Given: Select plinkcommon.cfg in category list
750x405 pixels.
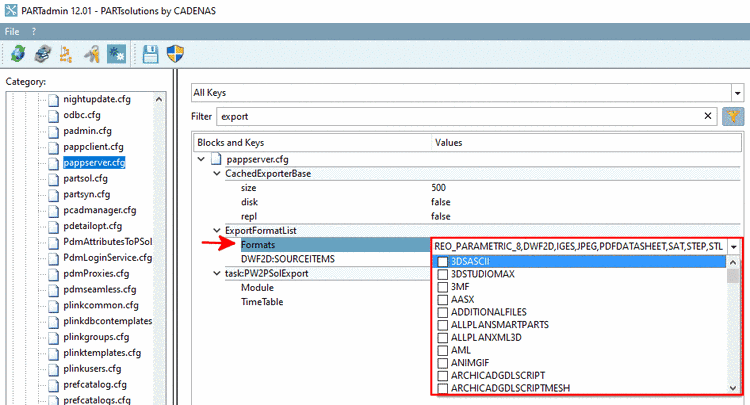Looking at the screenshot, I should 101,305.
